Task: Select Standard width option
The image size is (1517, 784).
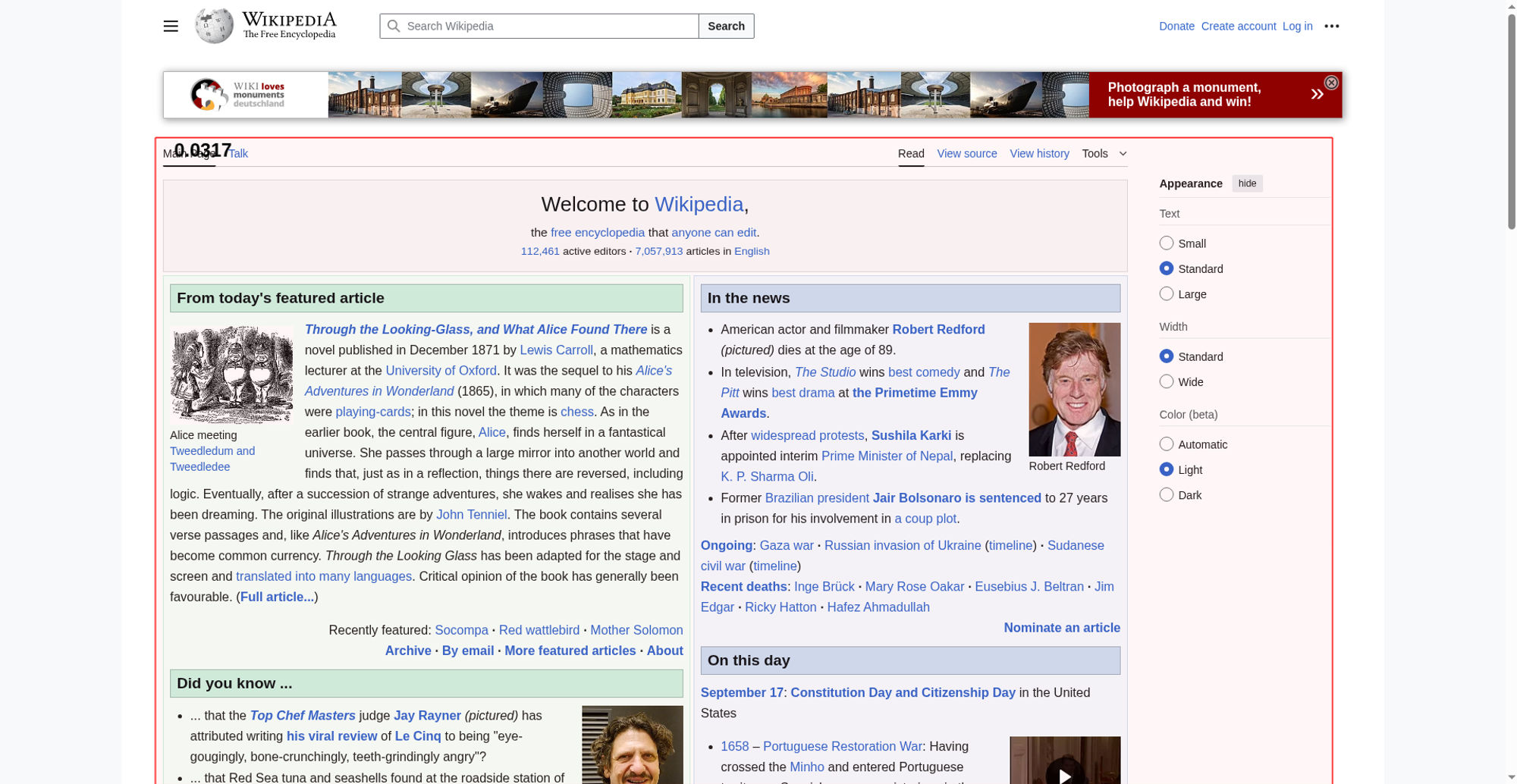Action: (1167, 356)
